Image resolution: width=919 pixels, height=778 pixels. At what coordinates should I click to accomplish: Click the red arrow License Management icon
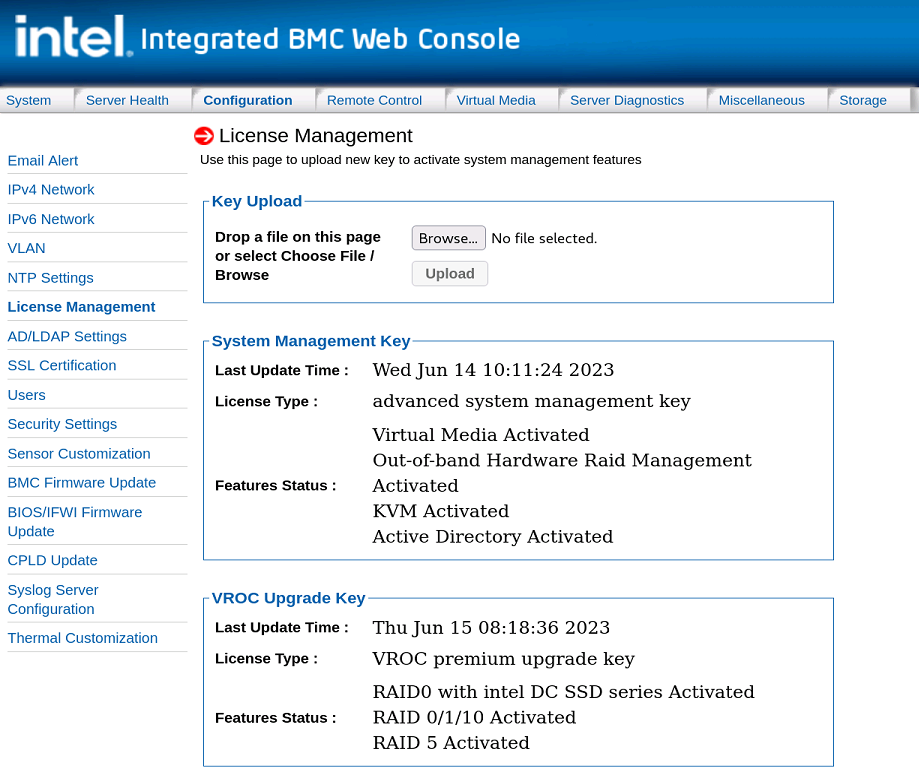204,136
